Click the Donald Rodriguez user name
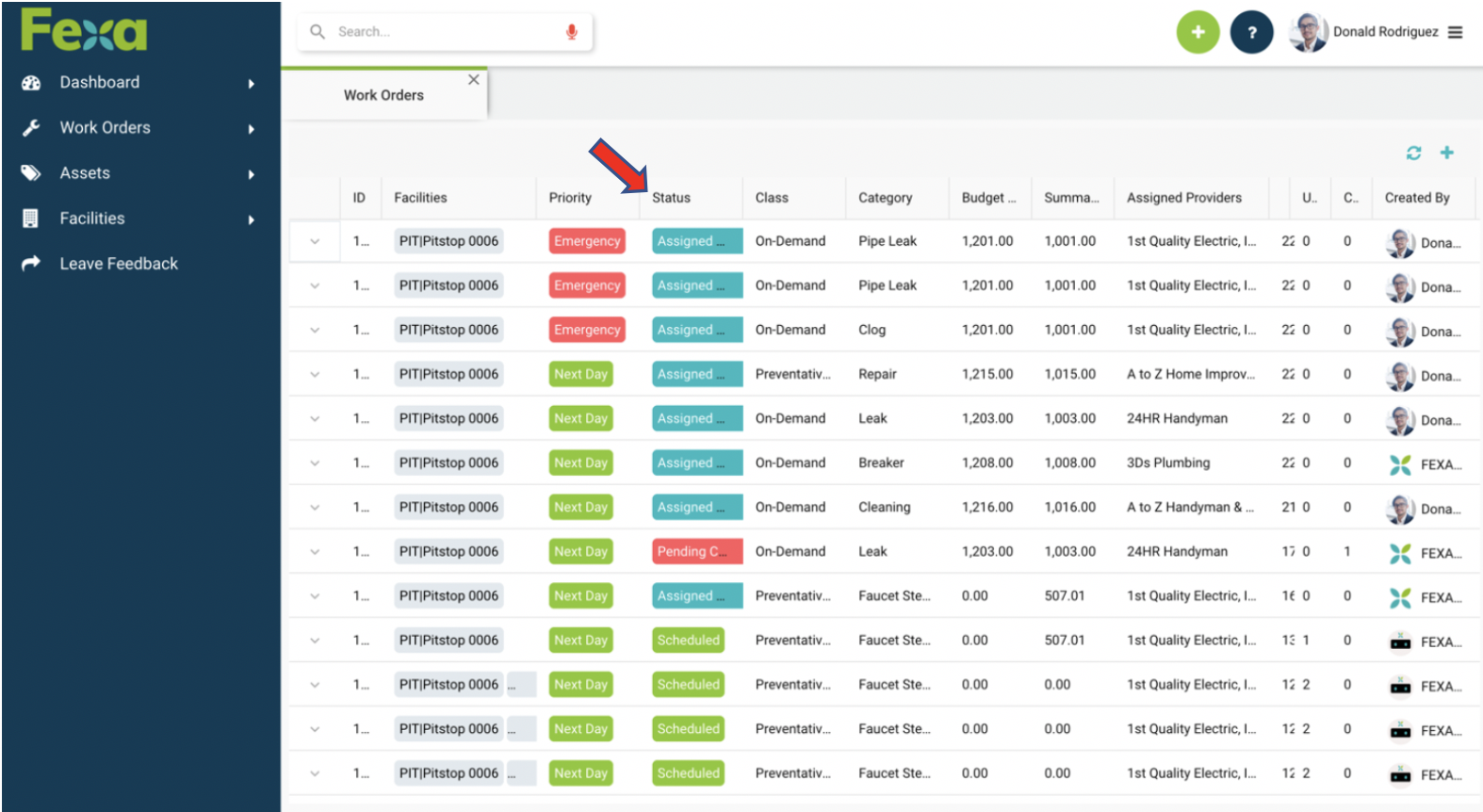Image resolution: width=1483 pixels, height=812 pixels. (x=1385, y=32)
